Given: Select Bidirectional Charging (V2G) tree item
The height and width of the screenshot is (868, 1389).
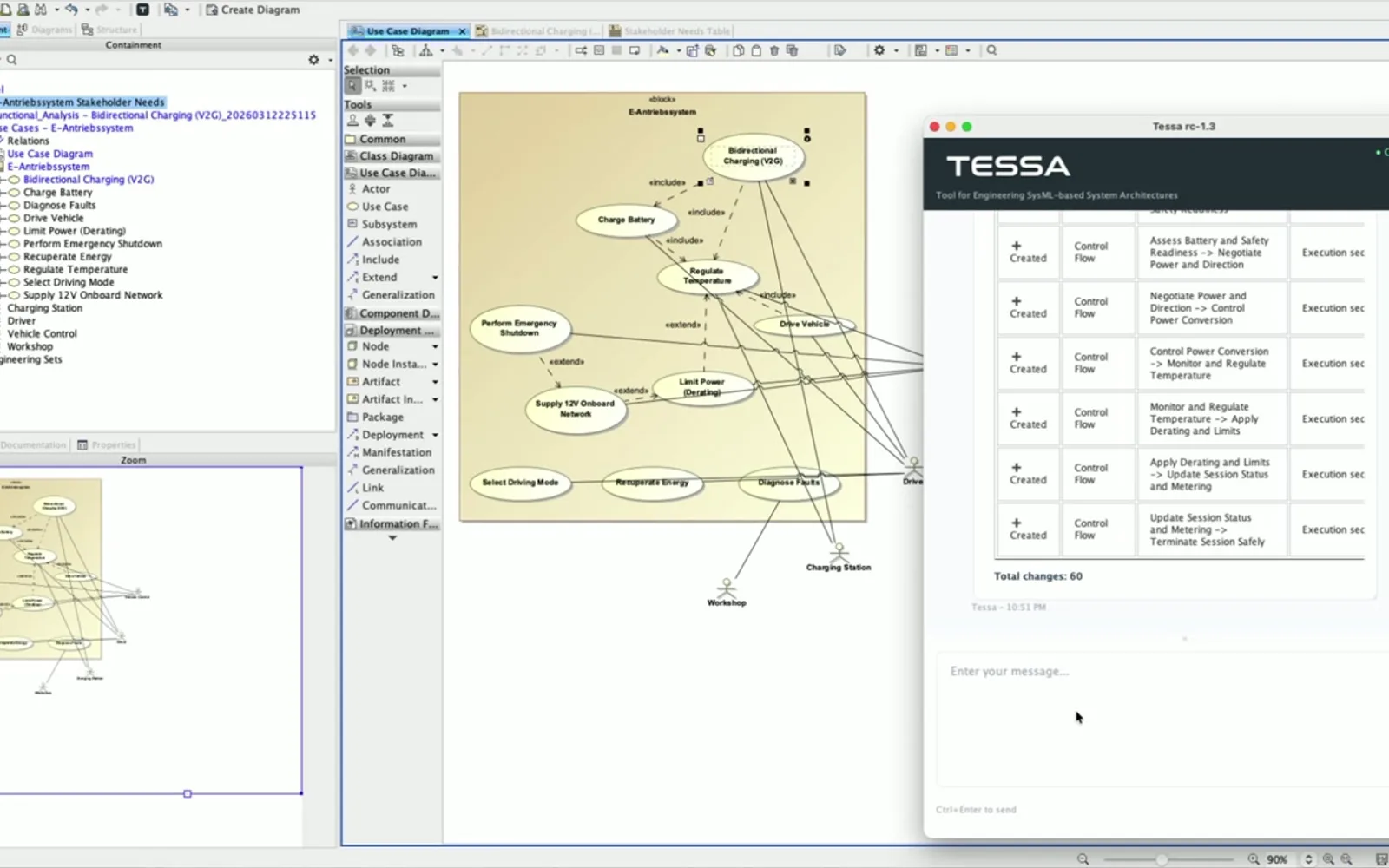Looking at the screenshot, I should [x=88, y=180].
